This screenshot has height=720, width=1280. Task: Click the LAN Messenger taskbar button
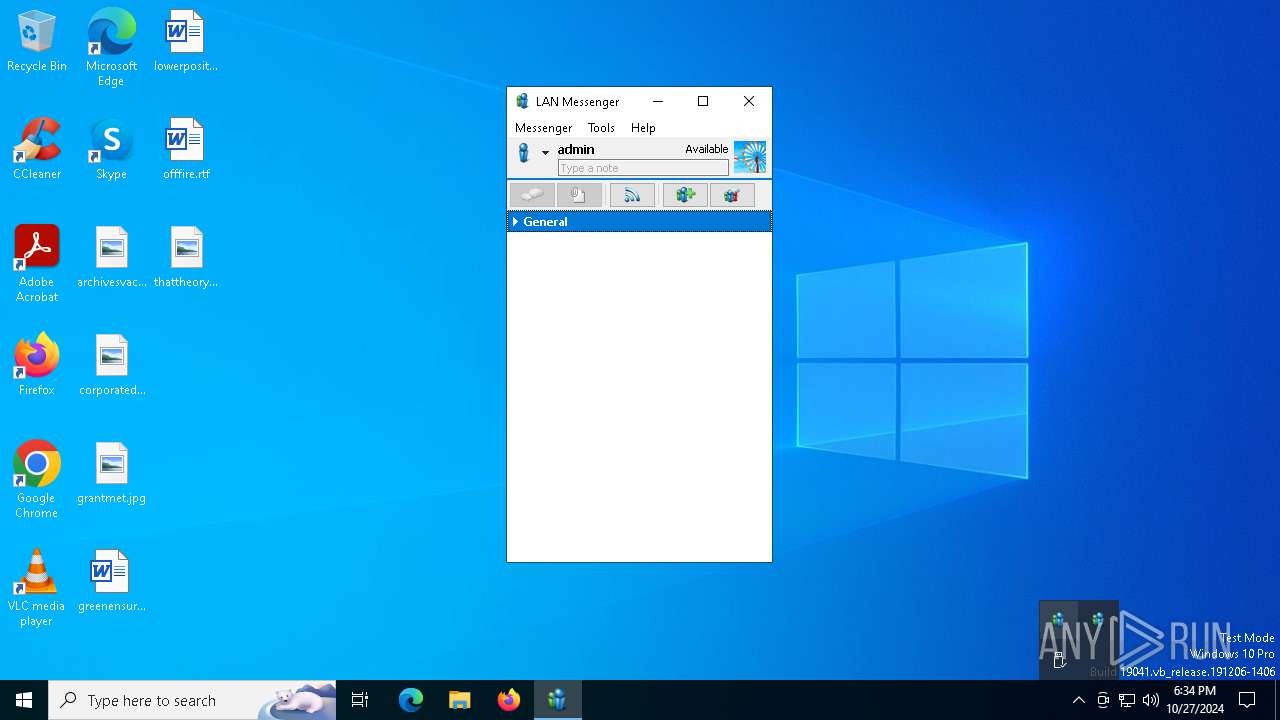[558, 700]
